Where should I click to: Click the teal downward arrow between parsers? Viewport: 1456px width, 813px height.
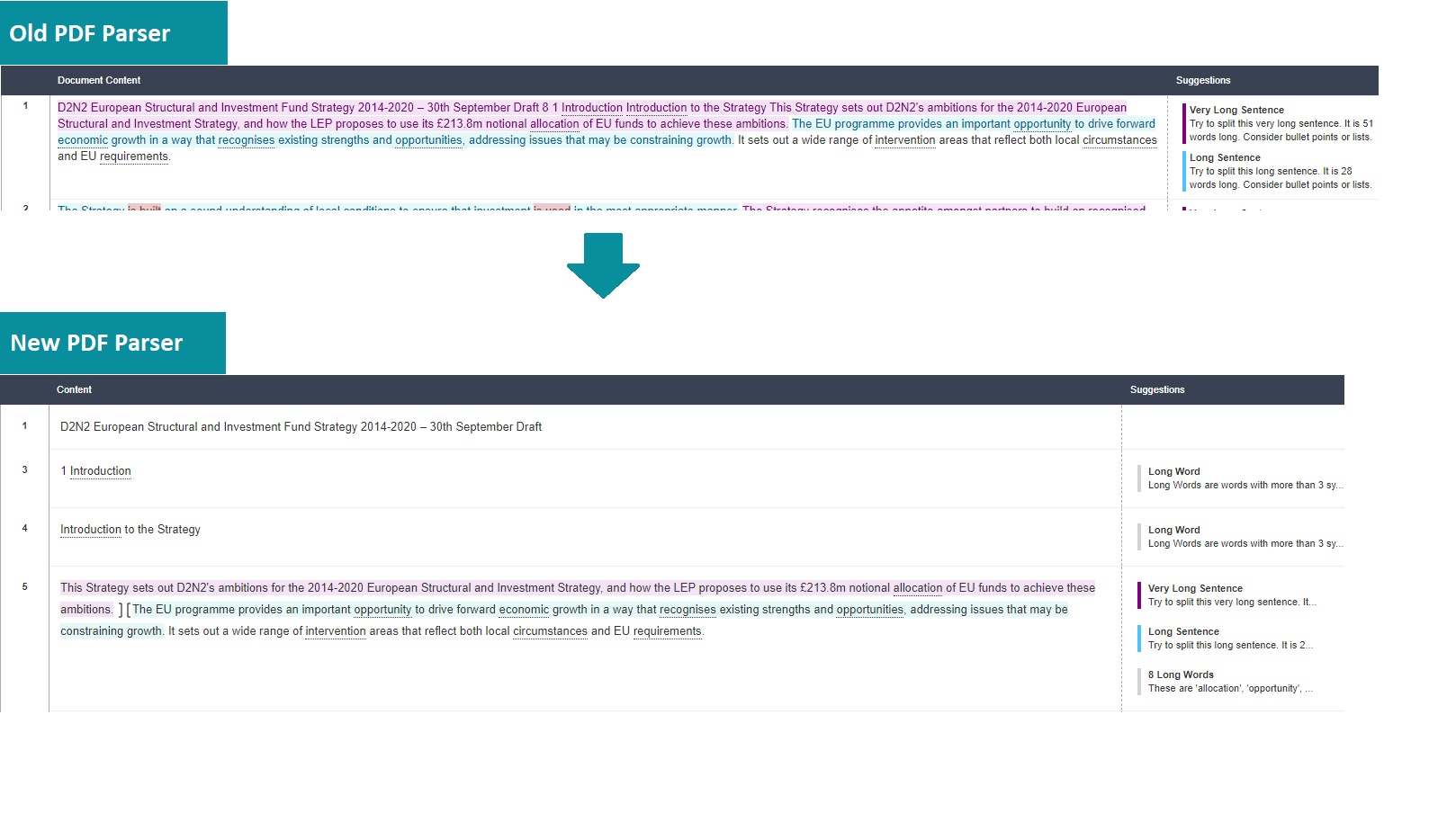603,267
